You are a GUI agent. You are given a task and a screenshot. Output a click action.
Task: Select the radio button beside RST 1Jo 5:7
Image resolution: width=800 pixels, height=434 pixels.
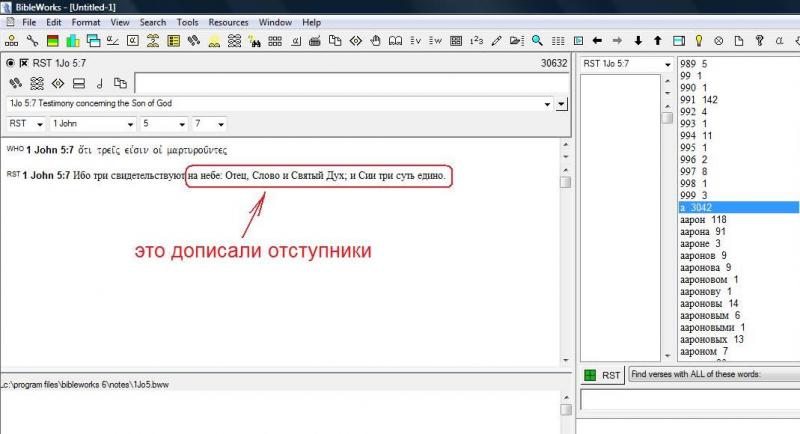(x=10, y=63)
